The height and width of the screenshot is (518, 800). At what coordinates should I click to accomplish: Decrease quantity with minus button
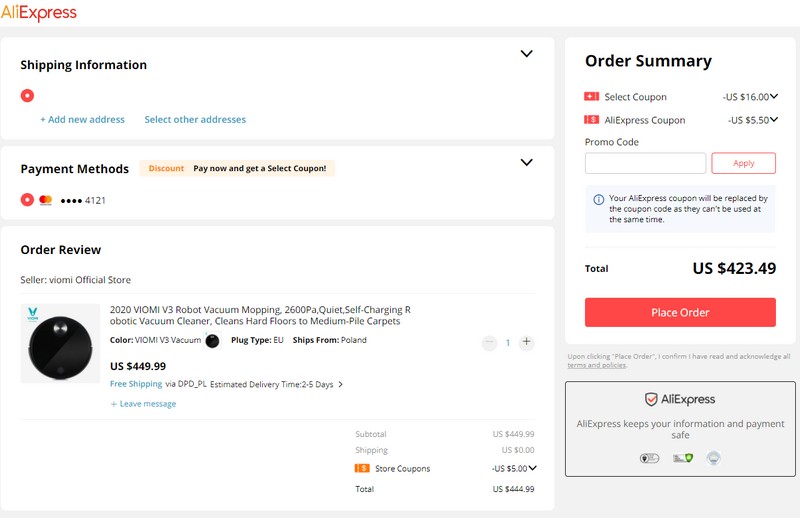[x=489, y=342]
